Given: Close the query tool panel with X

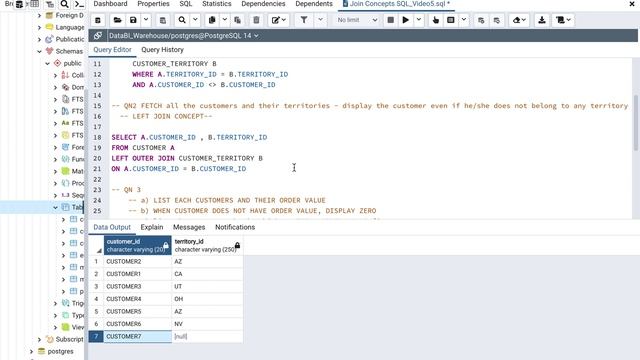Looking at the screenshot, I should pos(632,4).
